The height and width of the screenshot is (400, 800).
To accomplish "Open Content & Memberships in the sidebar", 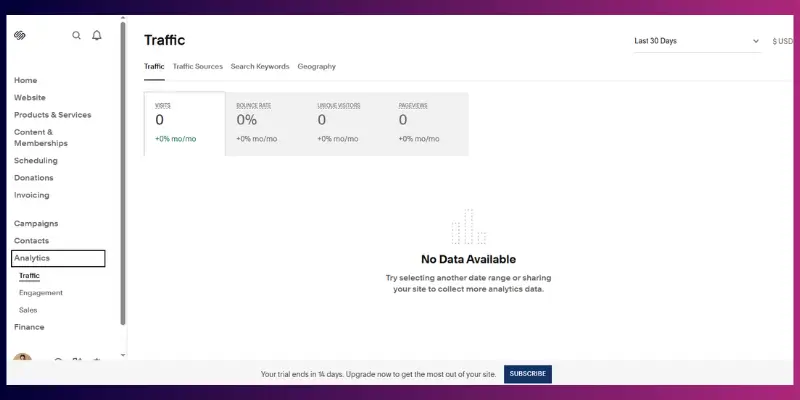I will coord(41,138).
